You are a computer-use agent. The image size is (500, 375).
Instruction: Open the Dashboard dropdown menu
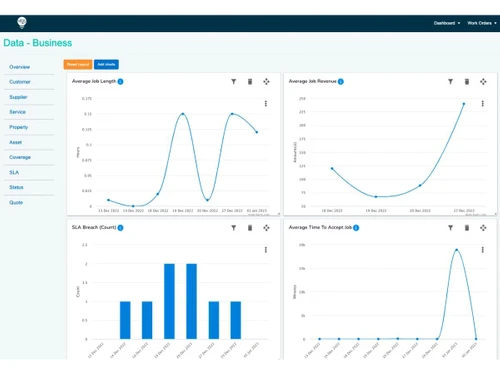(x=447, y=23)
